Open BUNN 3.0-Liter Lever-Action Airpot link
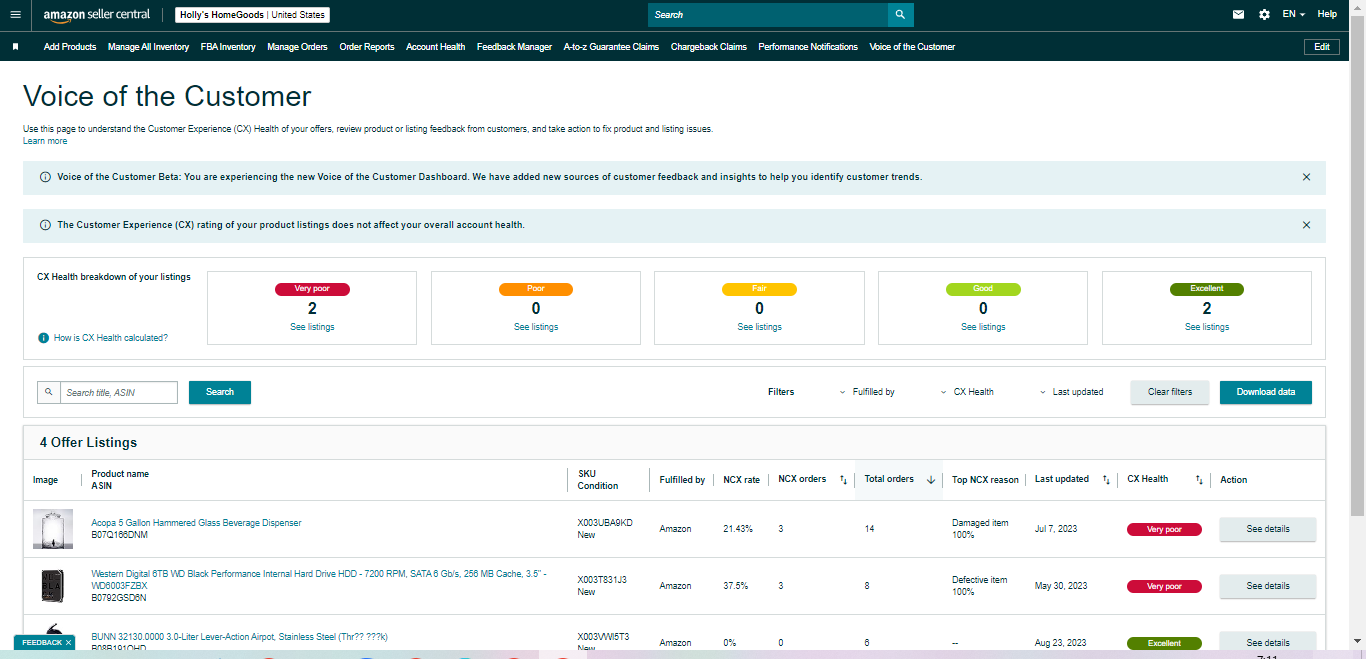The height and width of the screenshot is (659, 1366). [x=239, y=637]
